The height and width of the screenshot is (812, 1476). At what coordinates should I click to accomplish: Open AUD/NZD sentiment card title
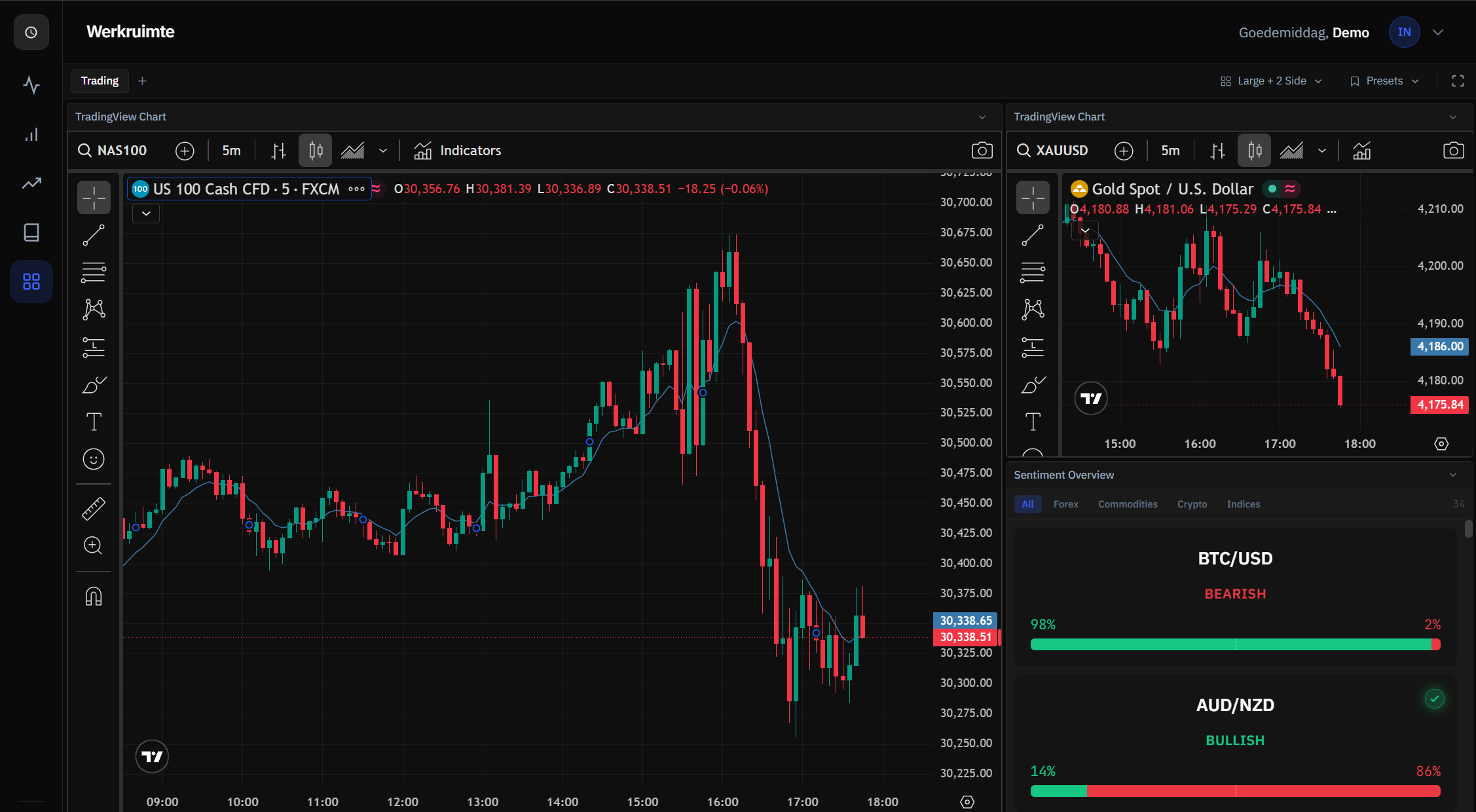(1235, 705)
